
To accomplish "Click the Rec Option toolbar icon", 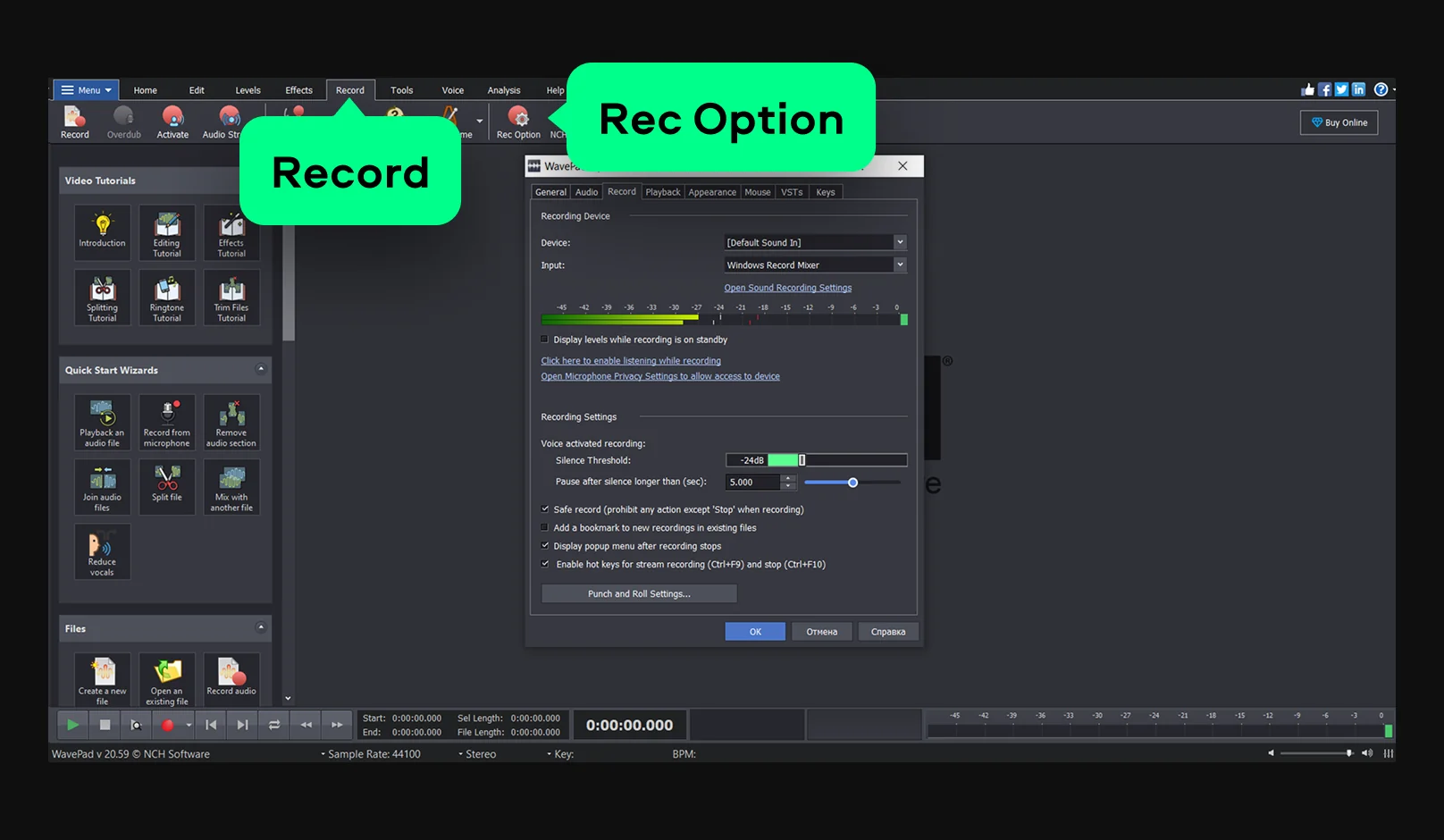I will coord(518,122).
